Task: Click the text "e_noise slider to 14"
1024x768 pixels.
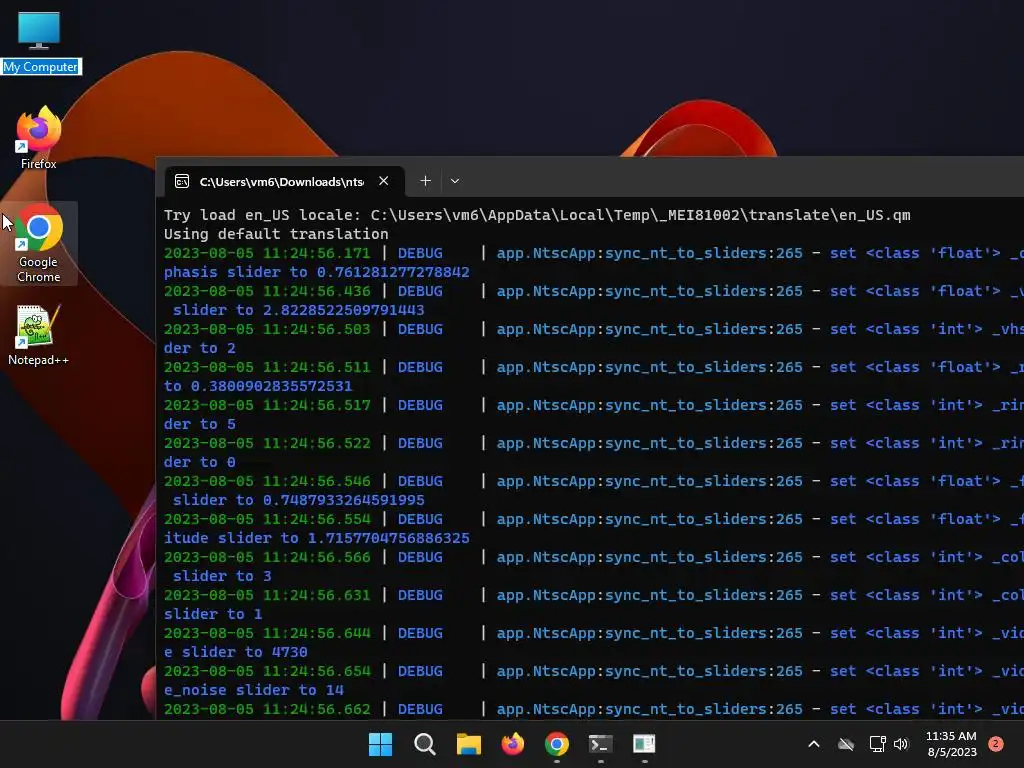Action: pos(253,690)
